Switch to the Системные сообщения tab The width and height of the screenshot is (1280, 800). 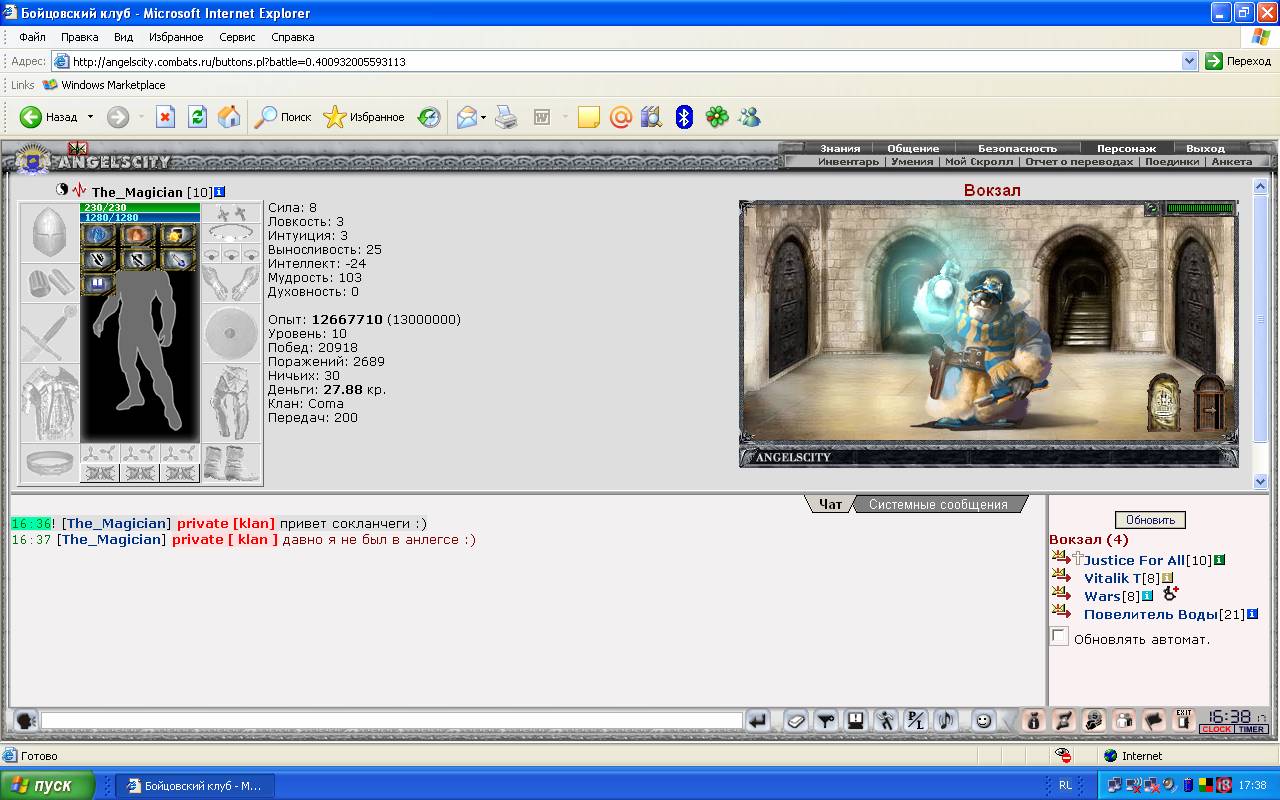tap(938, 504)
